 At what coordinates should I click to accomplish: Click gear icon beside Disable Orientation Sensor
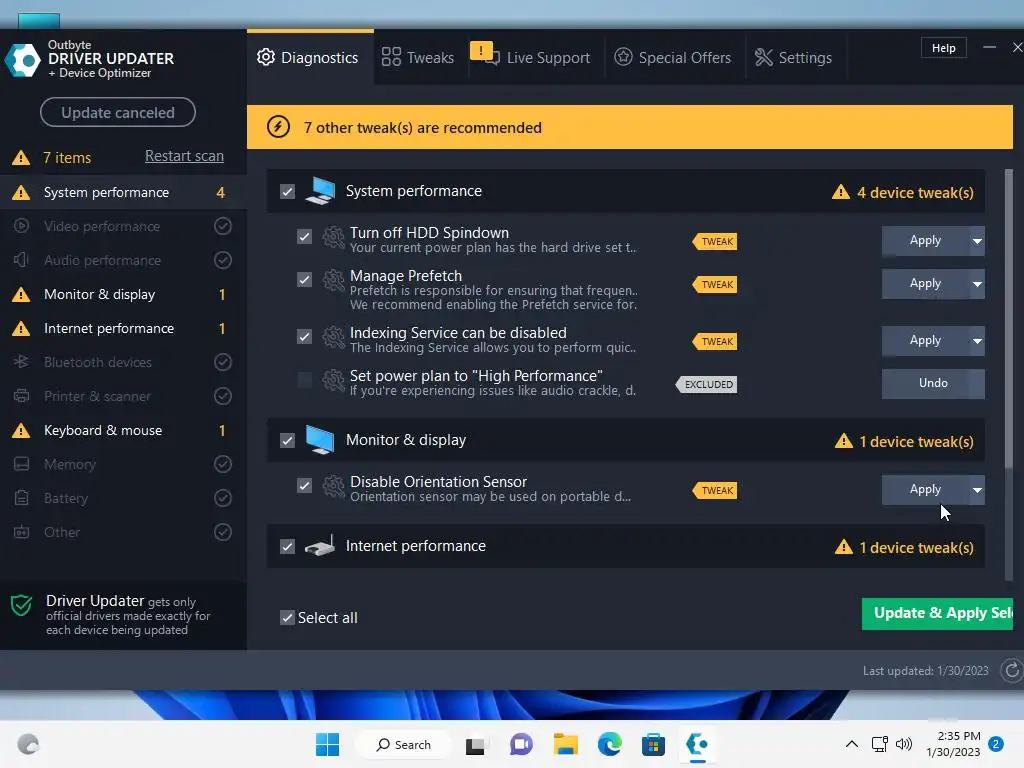tap(333, 487)
